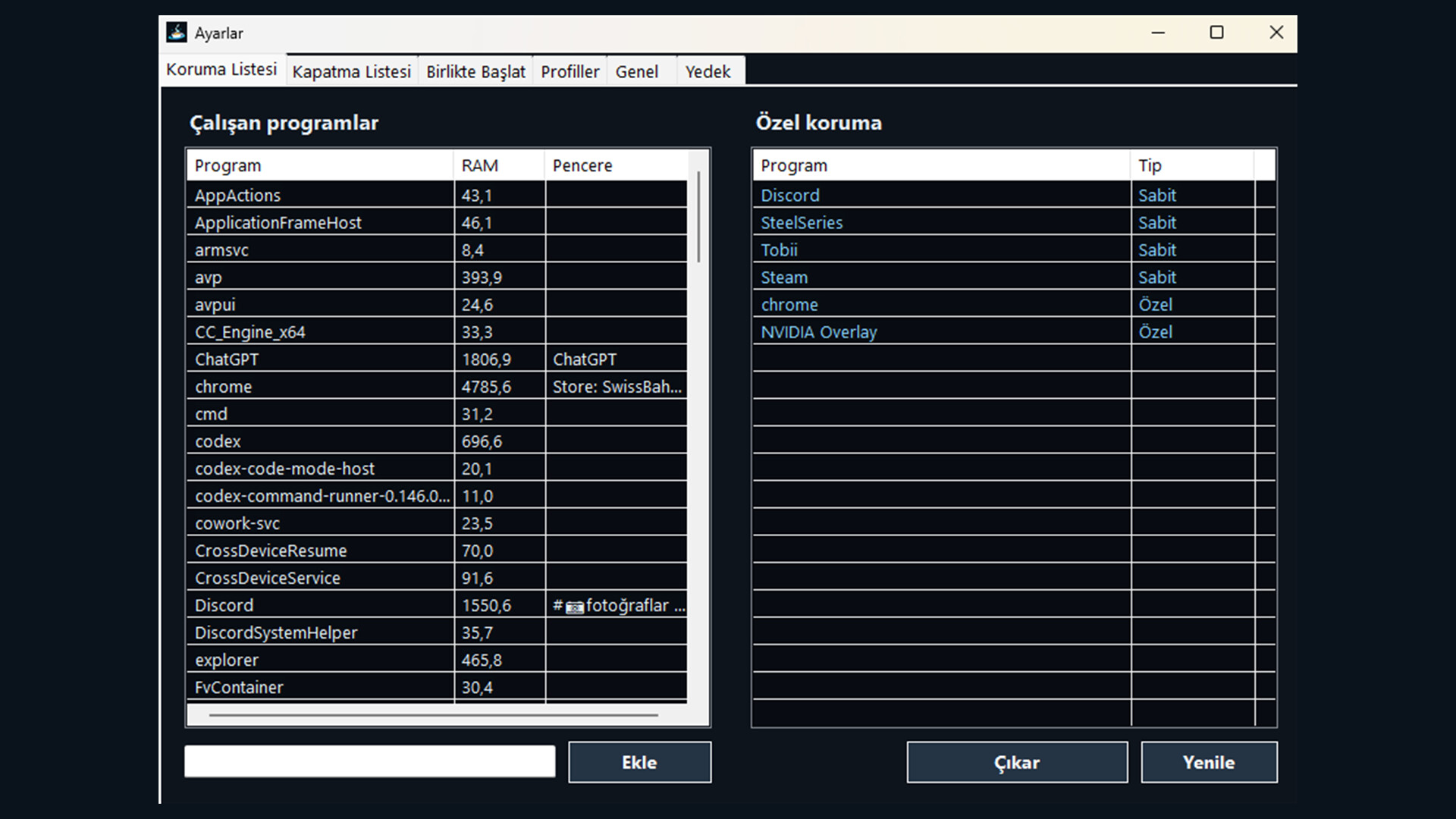This screenshot has height=819, width=1456.
Task: Select chrome in running programs list
Action: [x=437, y=386]
